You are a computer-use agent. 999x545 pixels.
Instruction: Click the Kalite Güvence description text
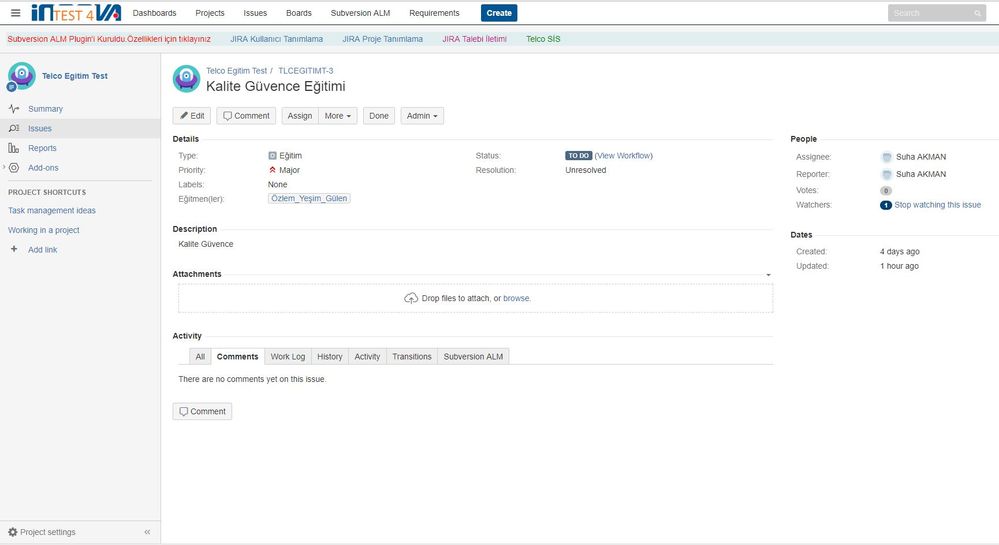point(206,244)
